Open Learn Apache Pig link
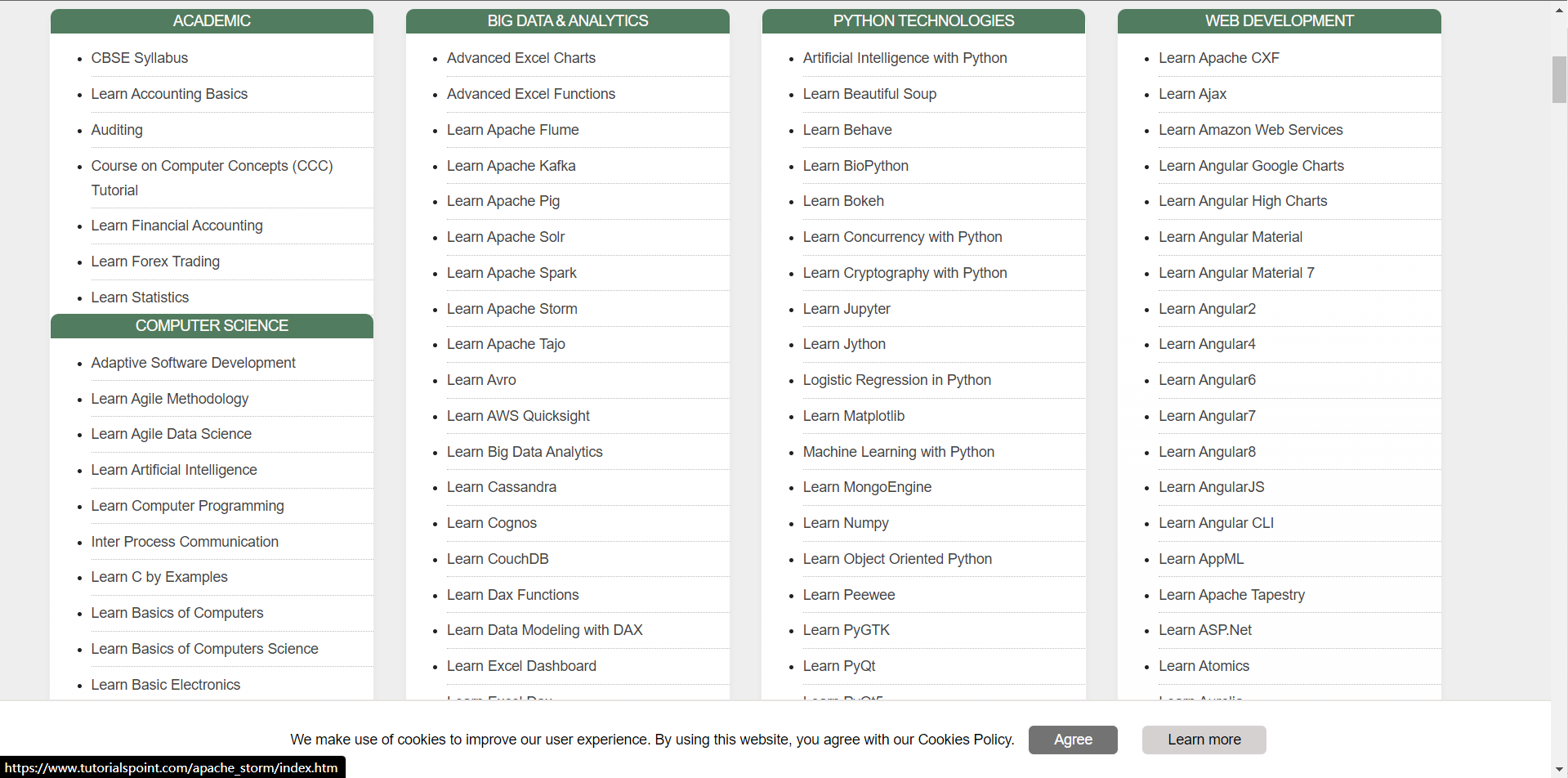This screenshot has height=778, width=1568. coord(503,201)
